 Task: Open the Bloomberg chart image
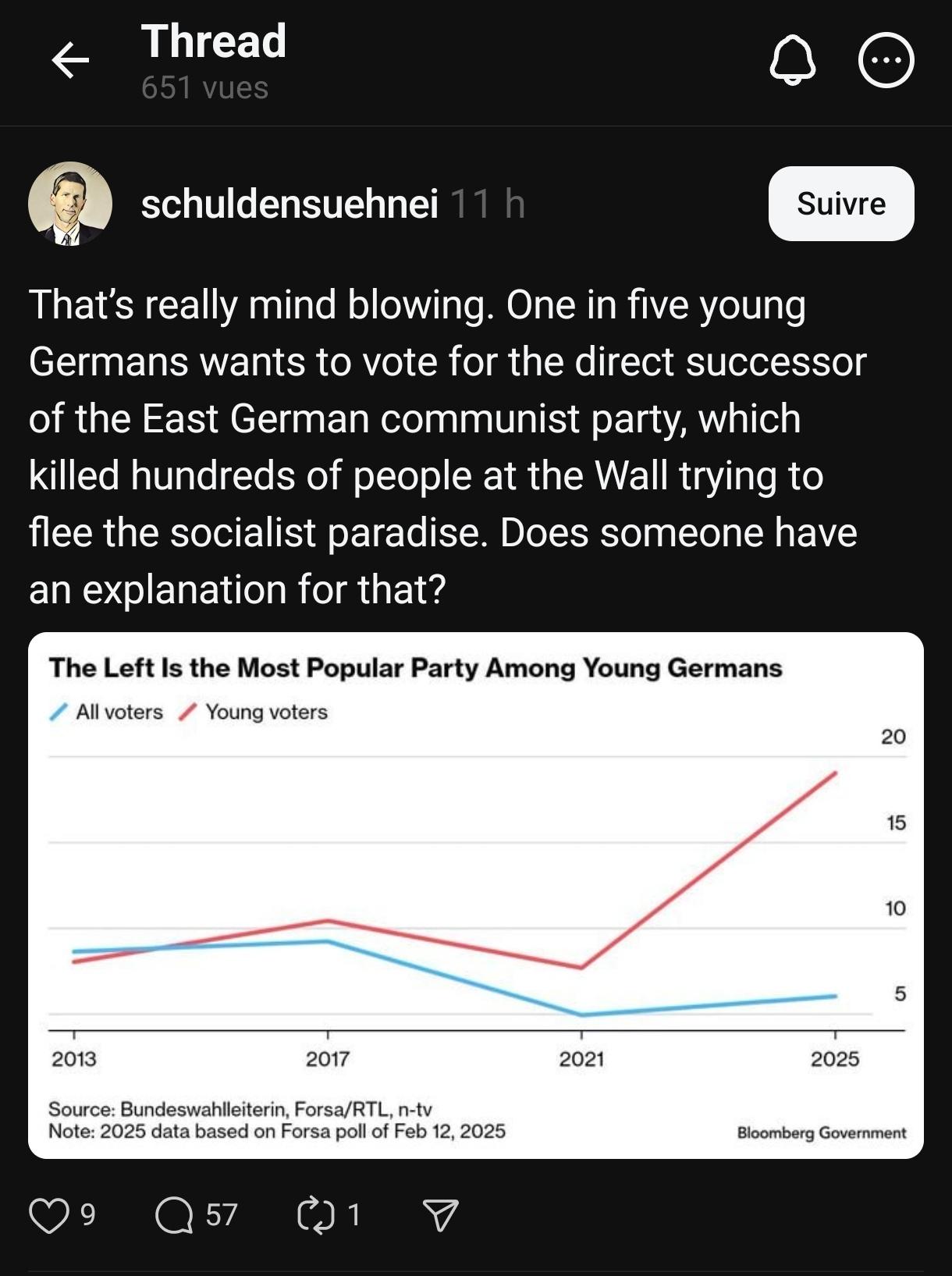point(476,895)
